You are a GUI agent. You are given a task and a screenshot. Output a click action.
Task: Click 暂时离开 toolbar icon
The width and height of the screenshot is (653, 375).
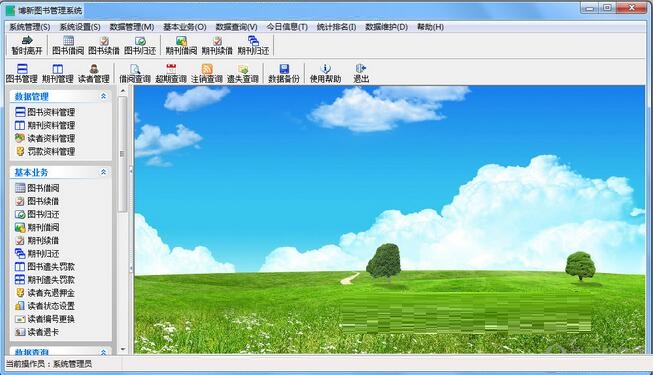[27, 45]
